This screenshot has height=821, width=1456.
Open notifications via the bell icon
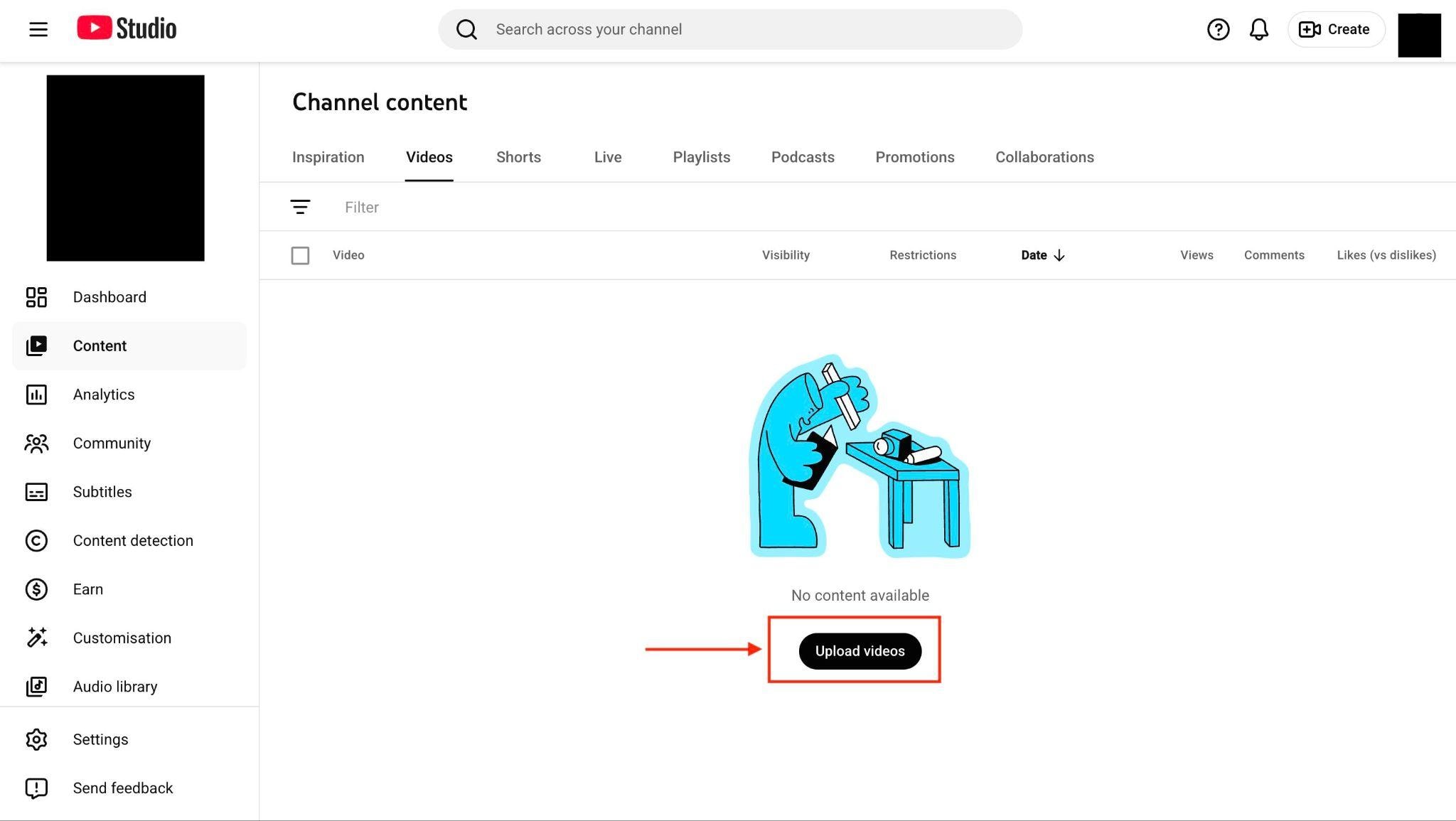click(x=1258, y=29)
